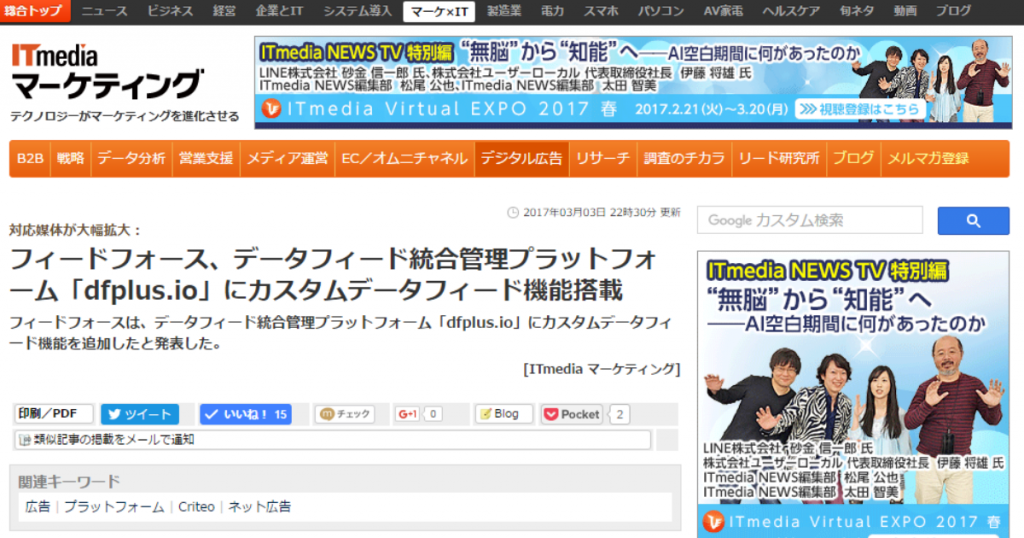
Task: Click the Pocket count showing 2
Action: [x=620, y=415]
